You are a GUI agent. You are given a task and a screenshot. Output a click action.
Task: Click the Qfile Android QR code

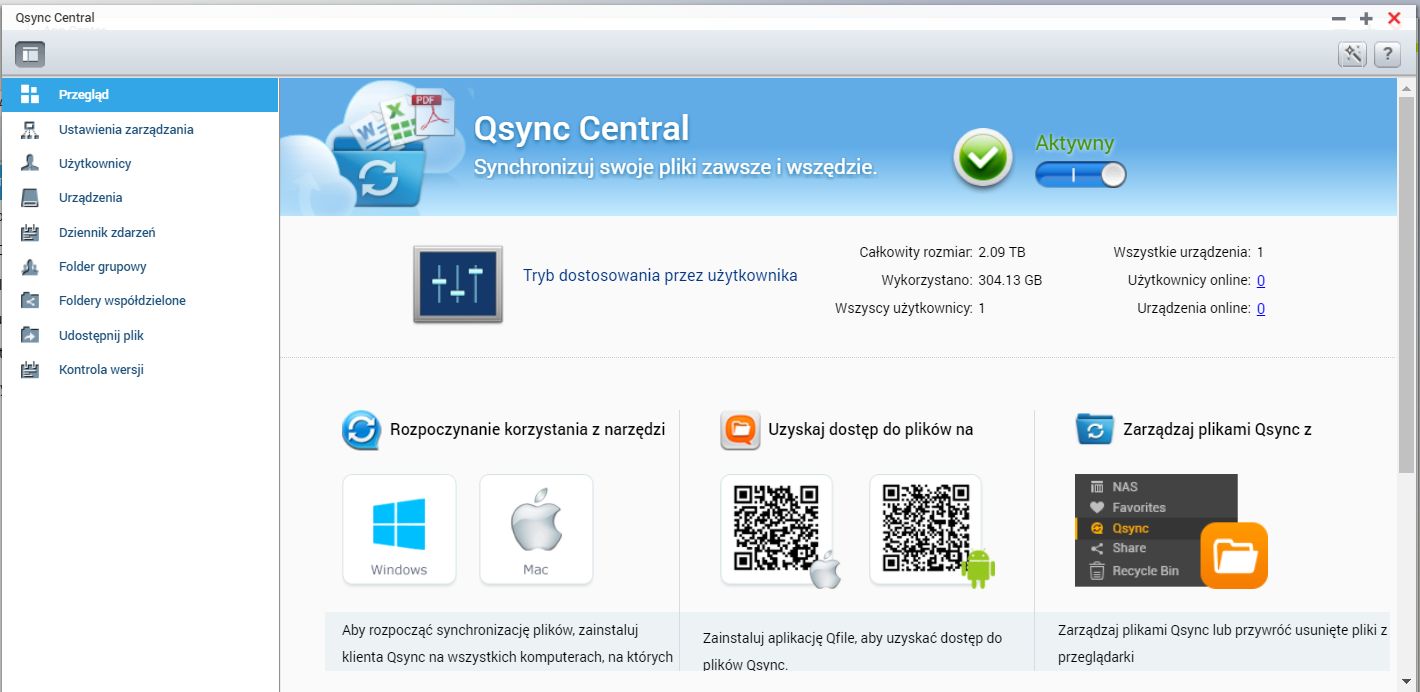point(926,529)
